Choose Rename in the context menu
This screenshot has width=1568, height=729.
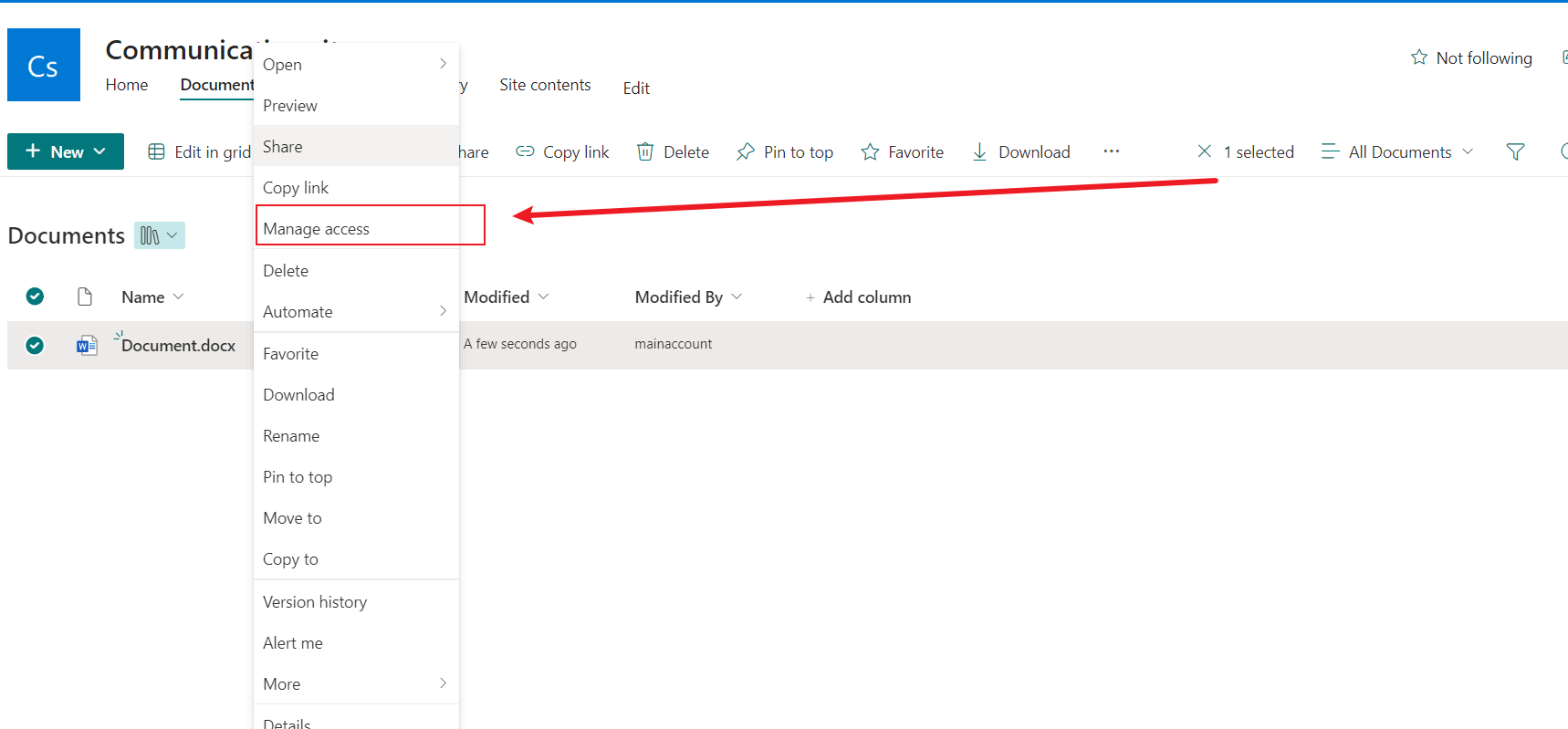tap(356, 435)
